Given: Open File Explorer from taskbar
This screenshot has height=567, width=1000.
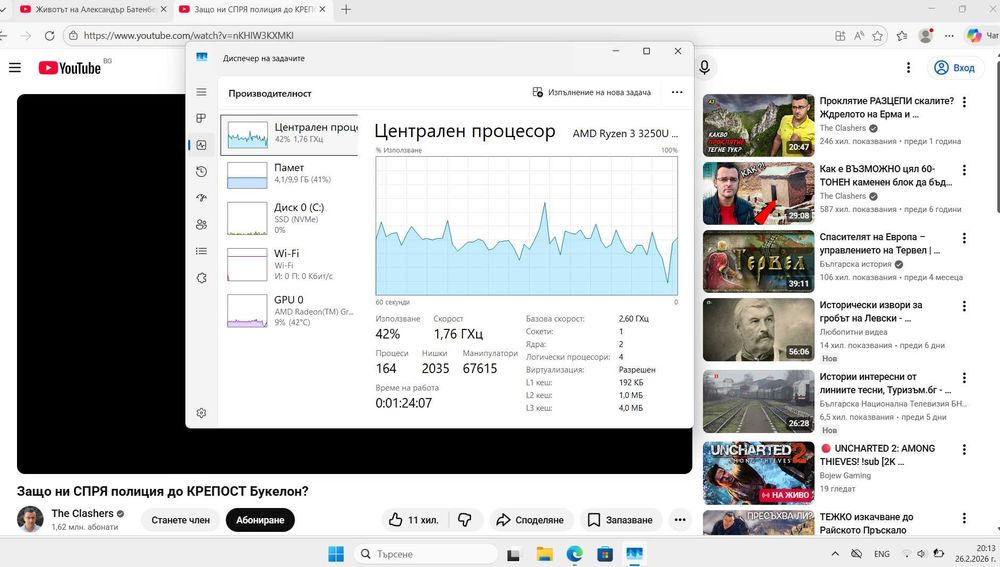Looking at the screenshot, I should click(x=544, y=554).
